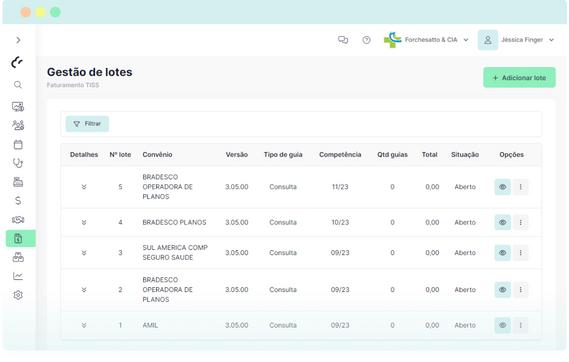Open the inventory boxes icon in the sidebar

[x=18, y=258]
